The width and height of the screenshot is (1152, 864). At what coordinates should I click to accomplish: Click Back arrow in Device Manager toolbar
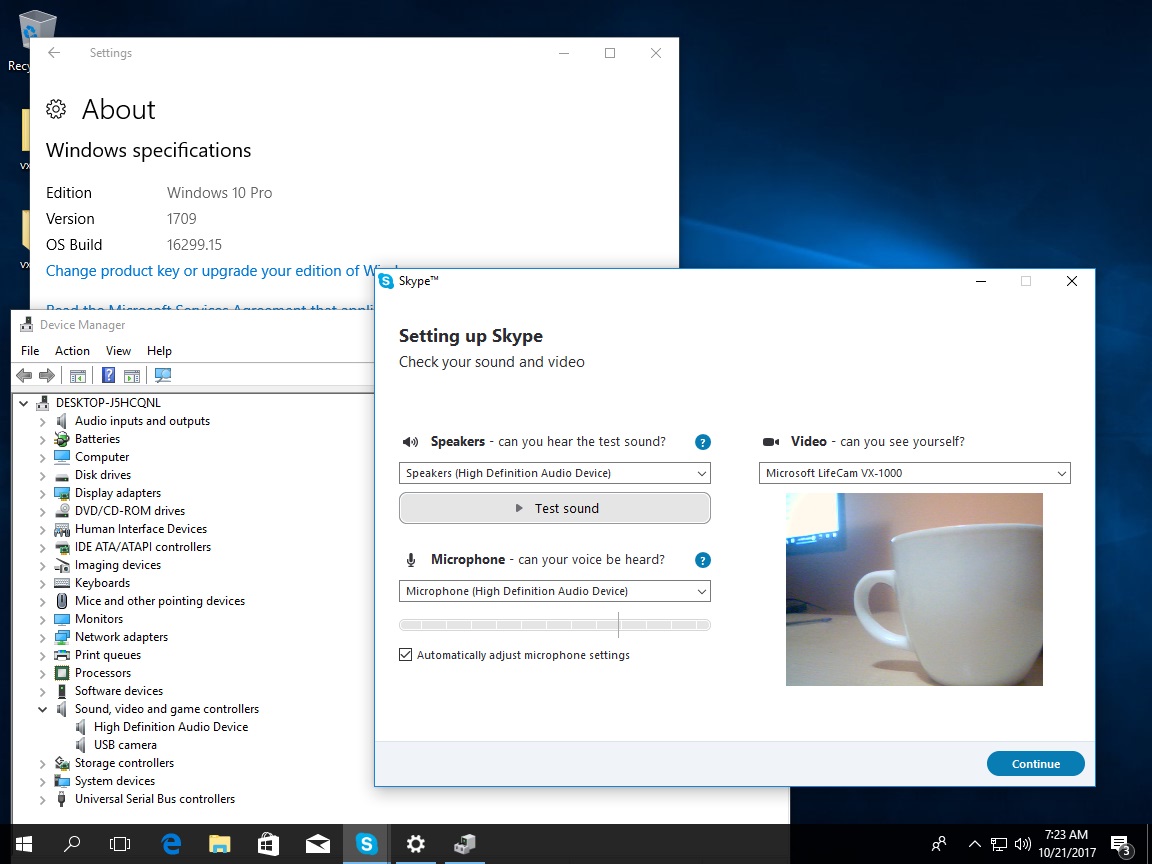pos(24,375)
